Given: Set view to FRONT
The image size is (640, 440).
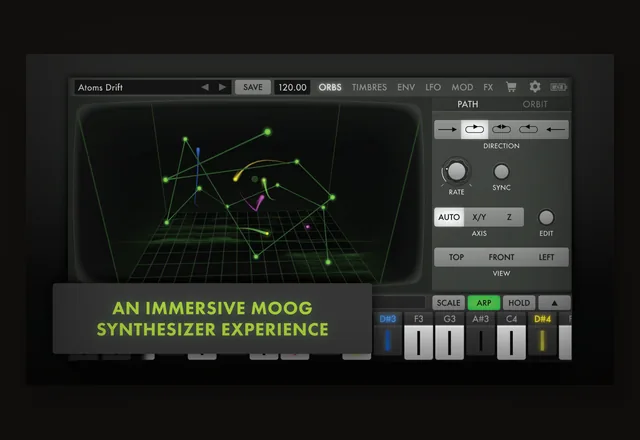Looking at the screenshot, I should (x=501, y=257).
